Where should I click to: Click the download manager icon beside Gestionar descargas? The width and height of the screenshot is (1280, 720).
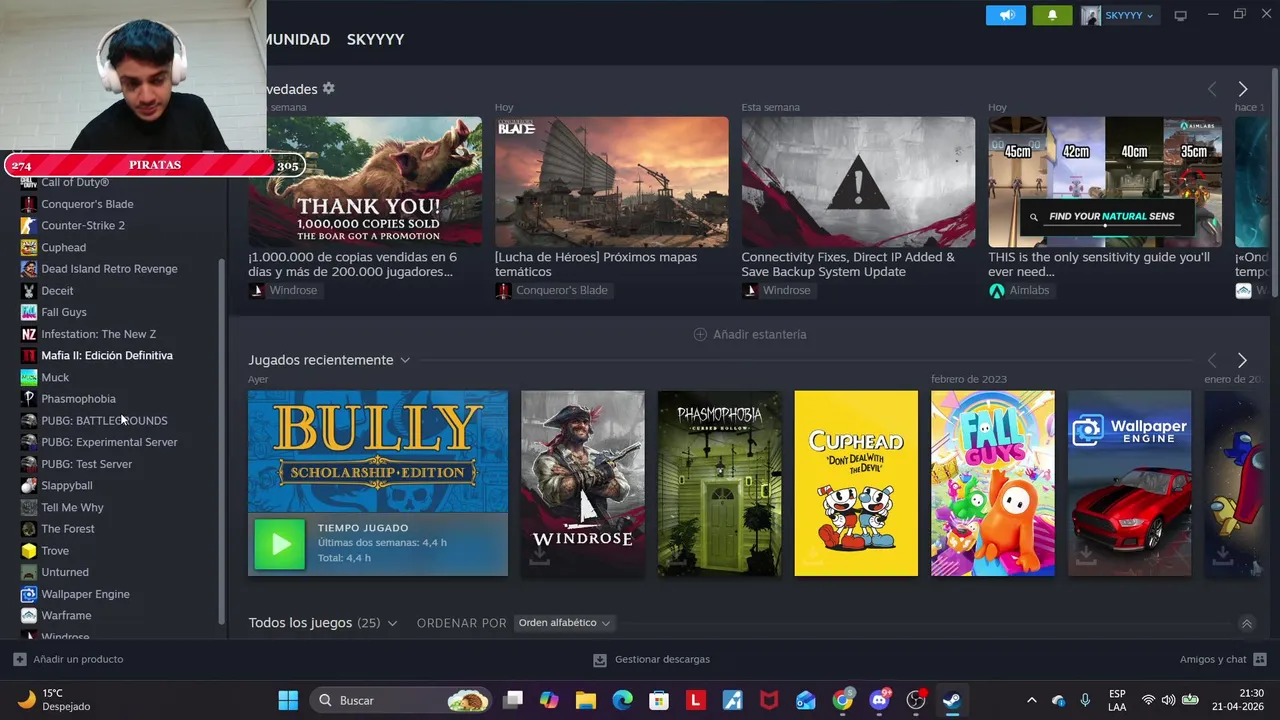pyautogui.click(x=599, y=660)
